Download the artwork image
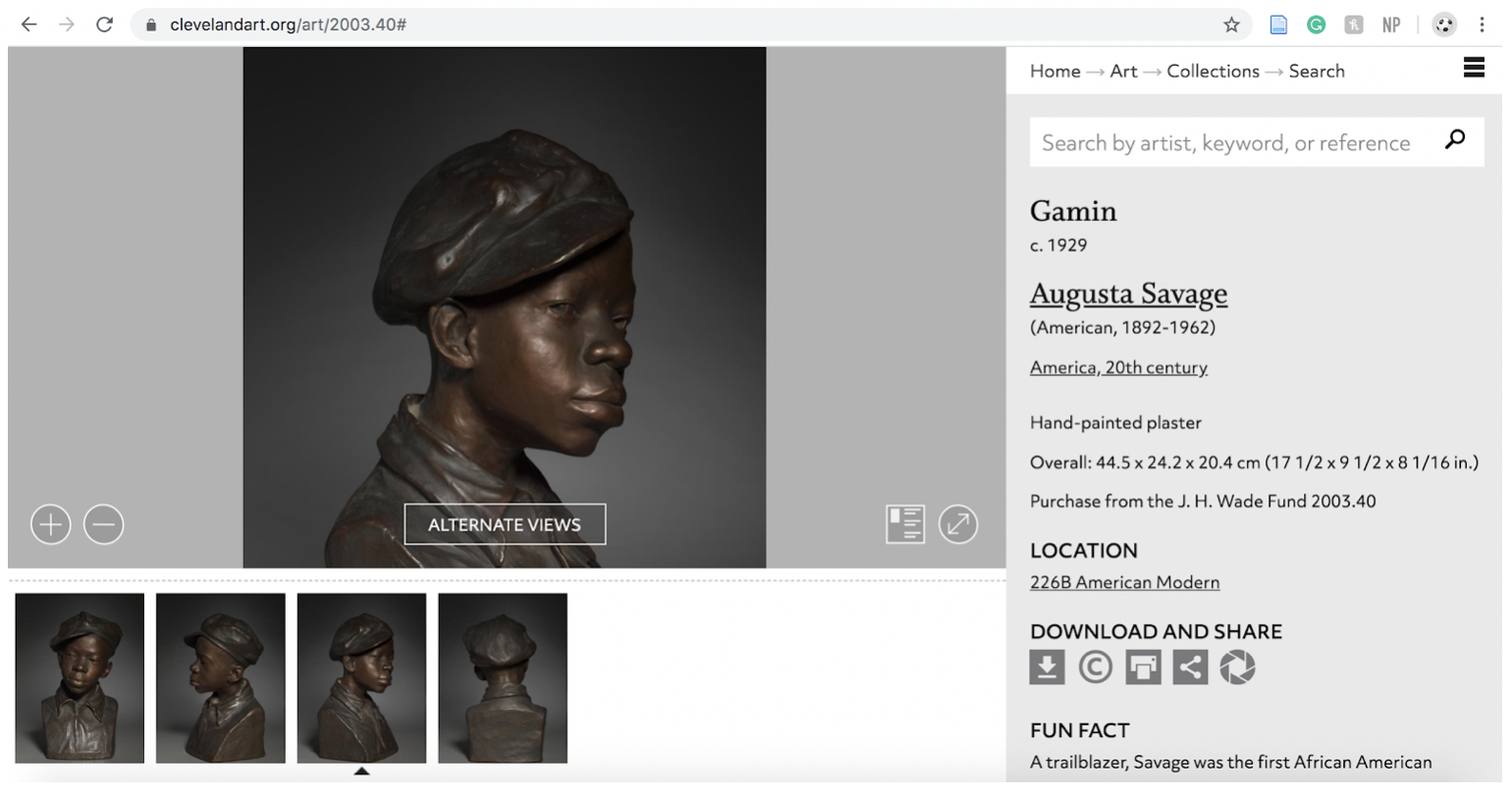Image resolution: width=1512 pixels, height=795 pixels. pos(1047,667)
